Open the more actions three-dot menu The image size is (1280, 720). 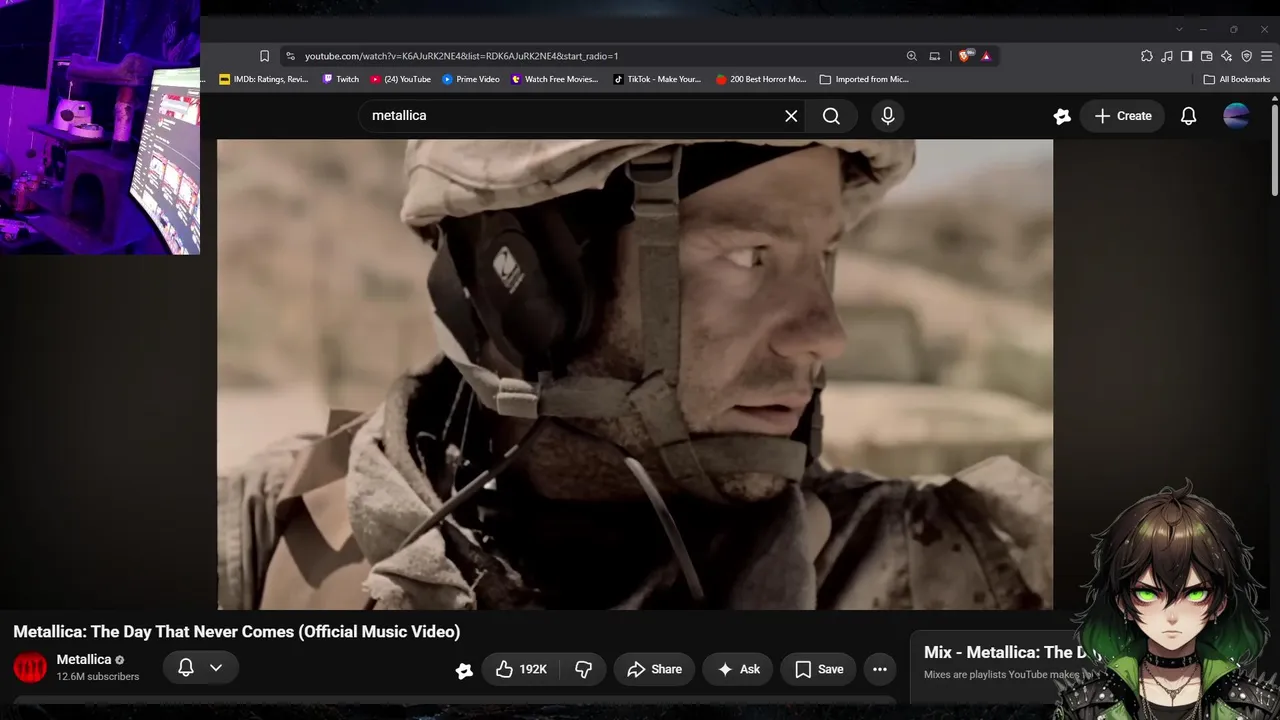coord(880,669)
